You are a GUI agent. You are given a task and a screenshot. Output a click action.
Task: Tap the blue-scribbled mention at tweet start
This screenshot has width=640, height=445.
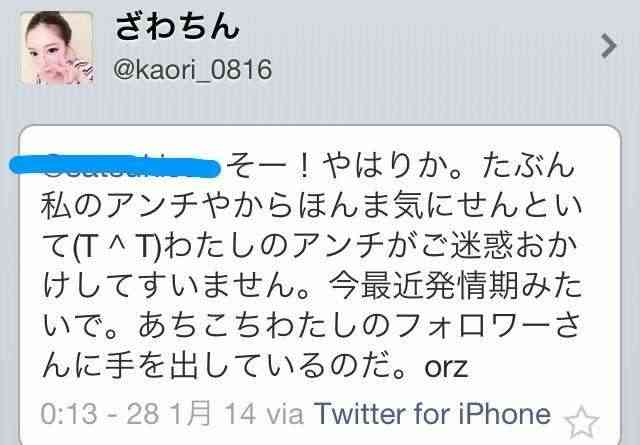pyautogui.click(x=115, y=166)
